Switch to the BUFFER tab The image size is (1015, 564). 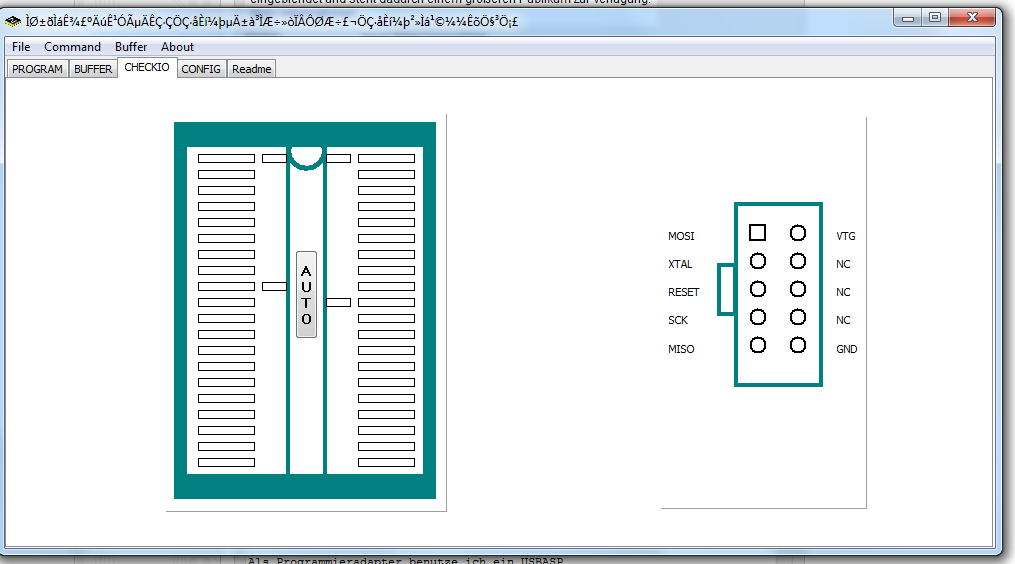(93, 69)
